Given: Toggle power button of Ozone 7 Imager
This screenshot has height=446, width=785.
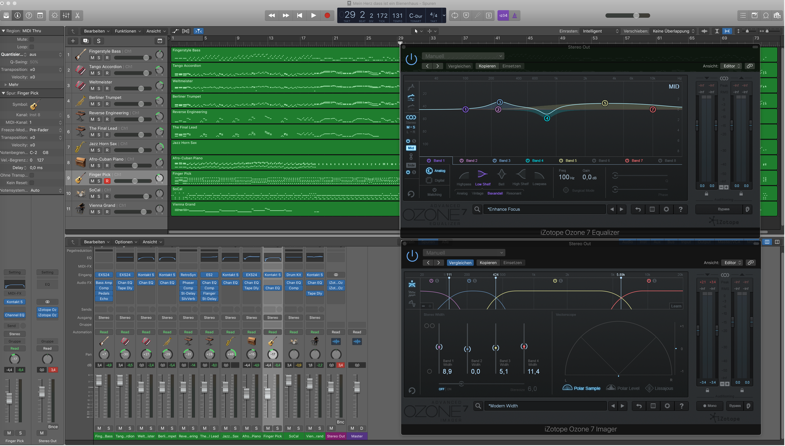Looking at the screenshot, I should coord(412,256).
